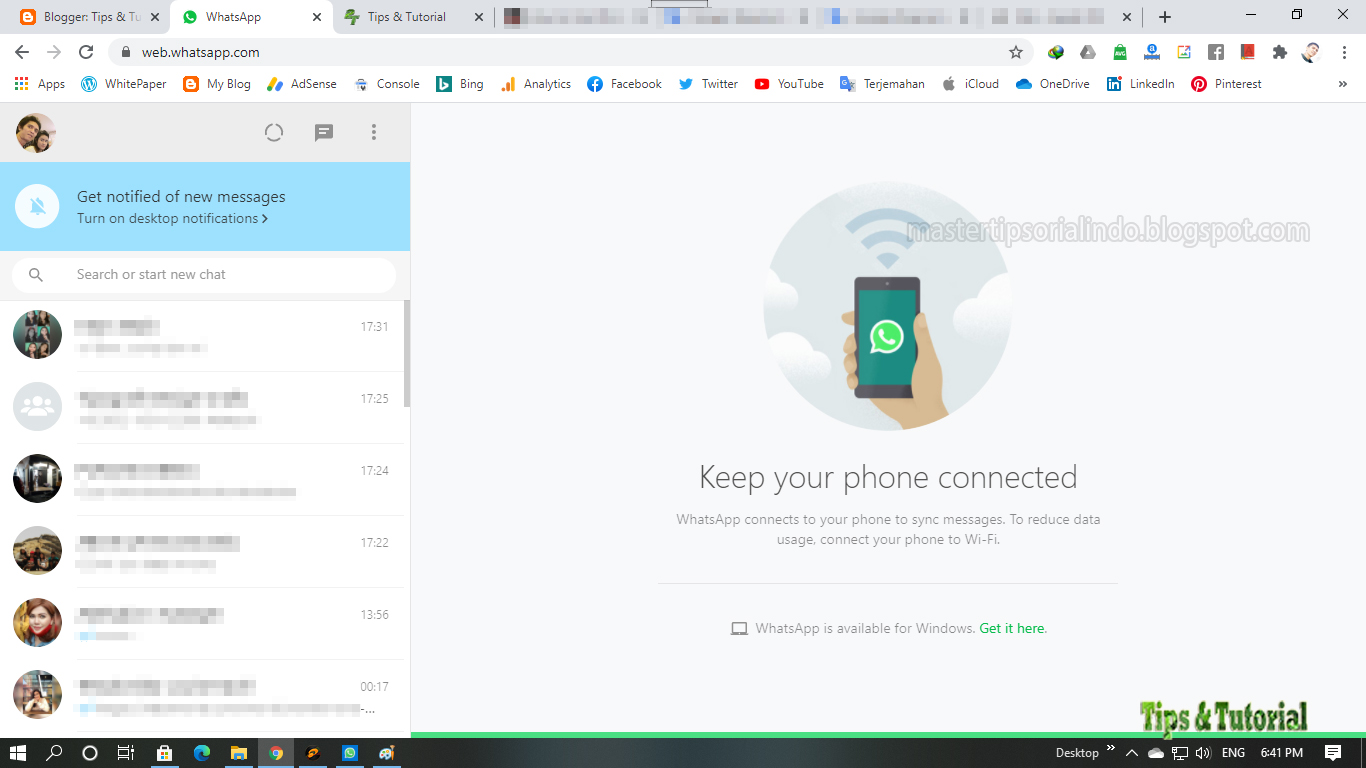
Task: Open Microsoft Store from taskbar
Action: coord(164,753)
